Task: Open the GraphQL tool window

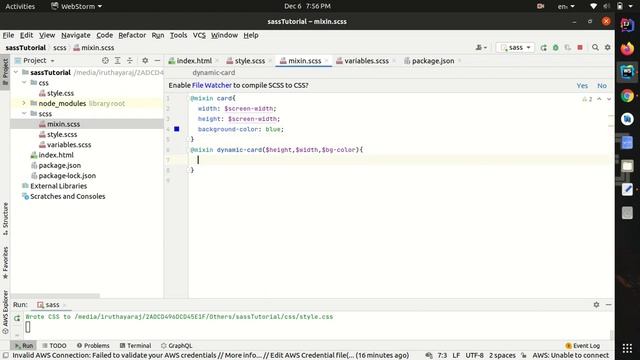Action: point(176,345)
